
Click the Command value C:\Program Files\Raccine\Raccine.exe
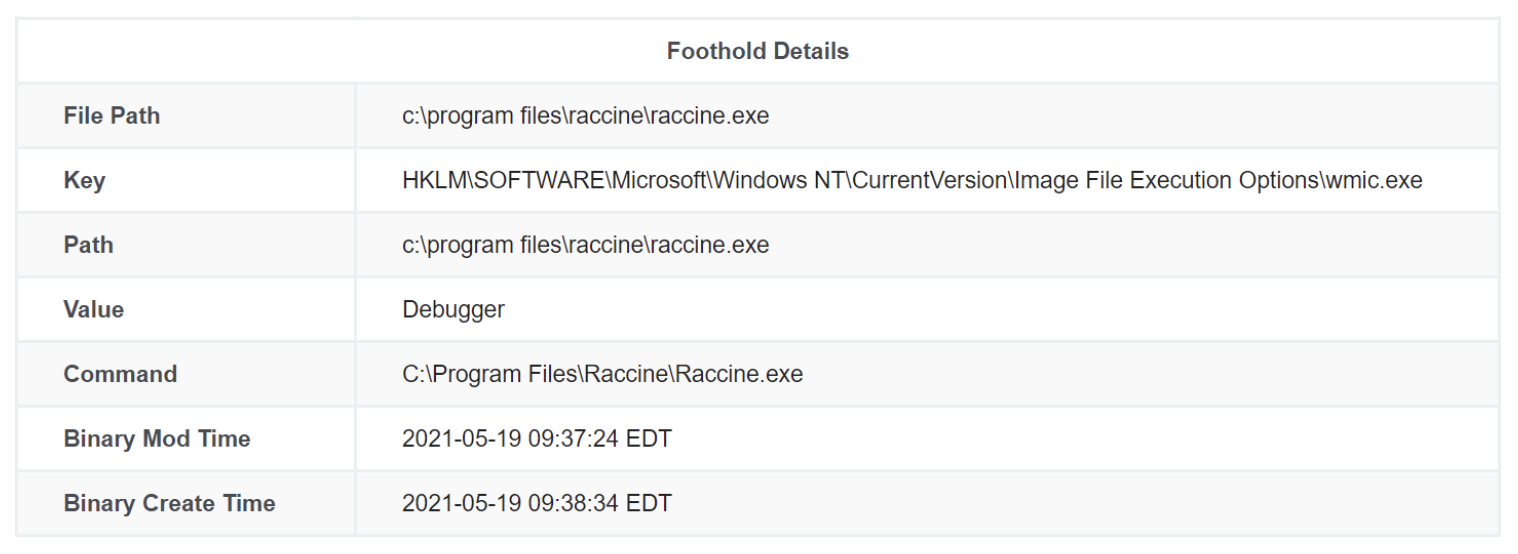(602, 374)
